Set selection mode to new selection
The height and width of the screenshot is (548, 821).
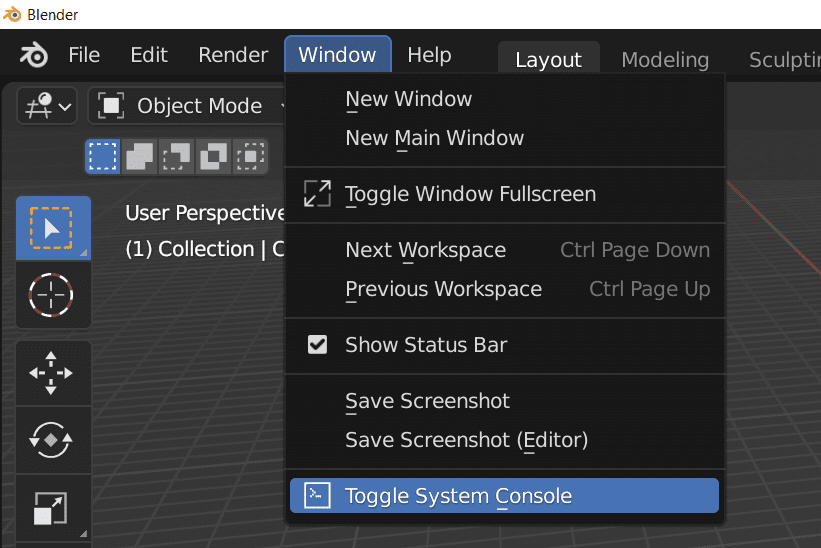click(x=103, y=156)
